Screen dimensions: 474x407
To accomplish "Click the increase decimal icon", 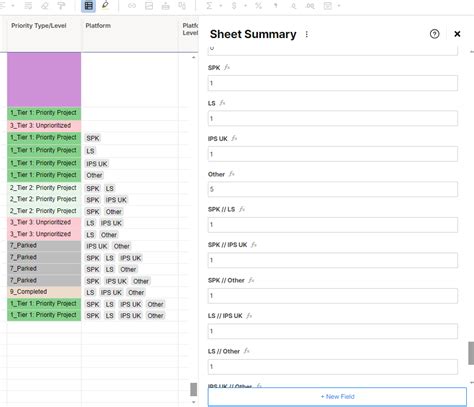I will pos(310,6).
